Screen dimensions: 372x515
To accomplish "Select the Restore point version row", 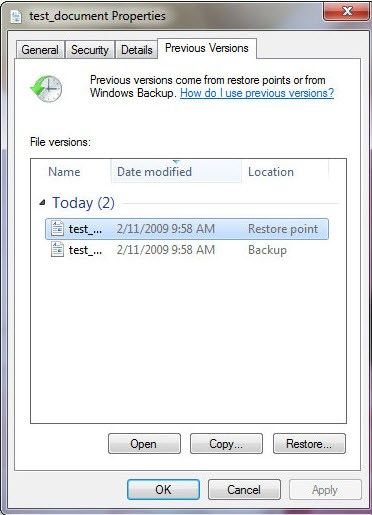I will (x=187, y=229).
